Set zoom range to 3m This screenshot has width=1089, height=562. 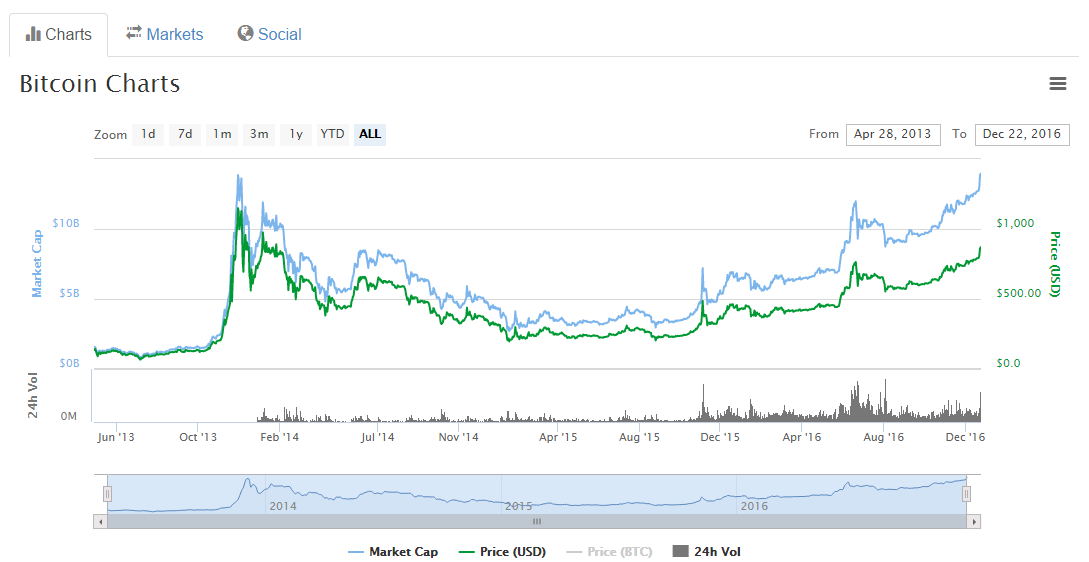(x=258, y=134)
